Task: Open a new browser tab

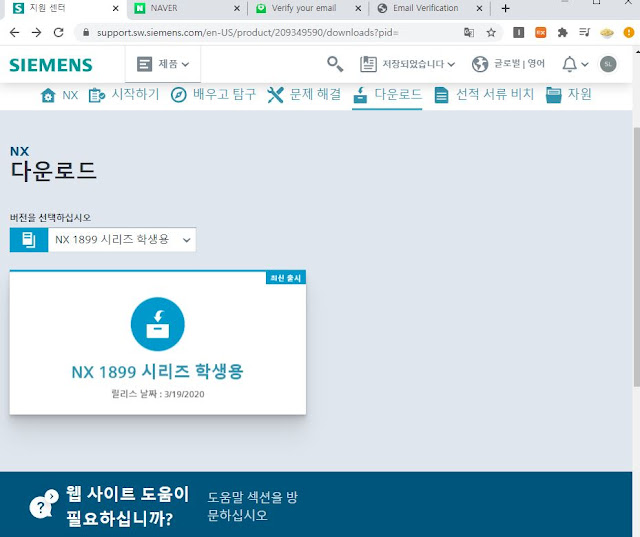Action: 505,8
